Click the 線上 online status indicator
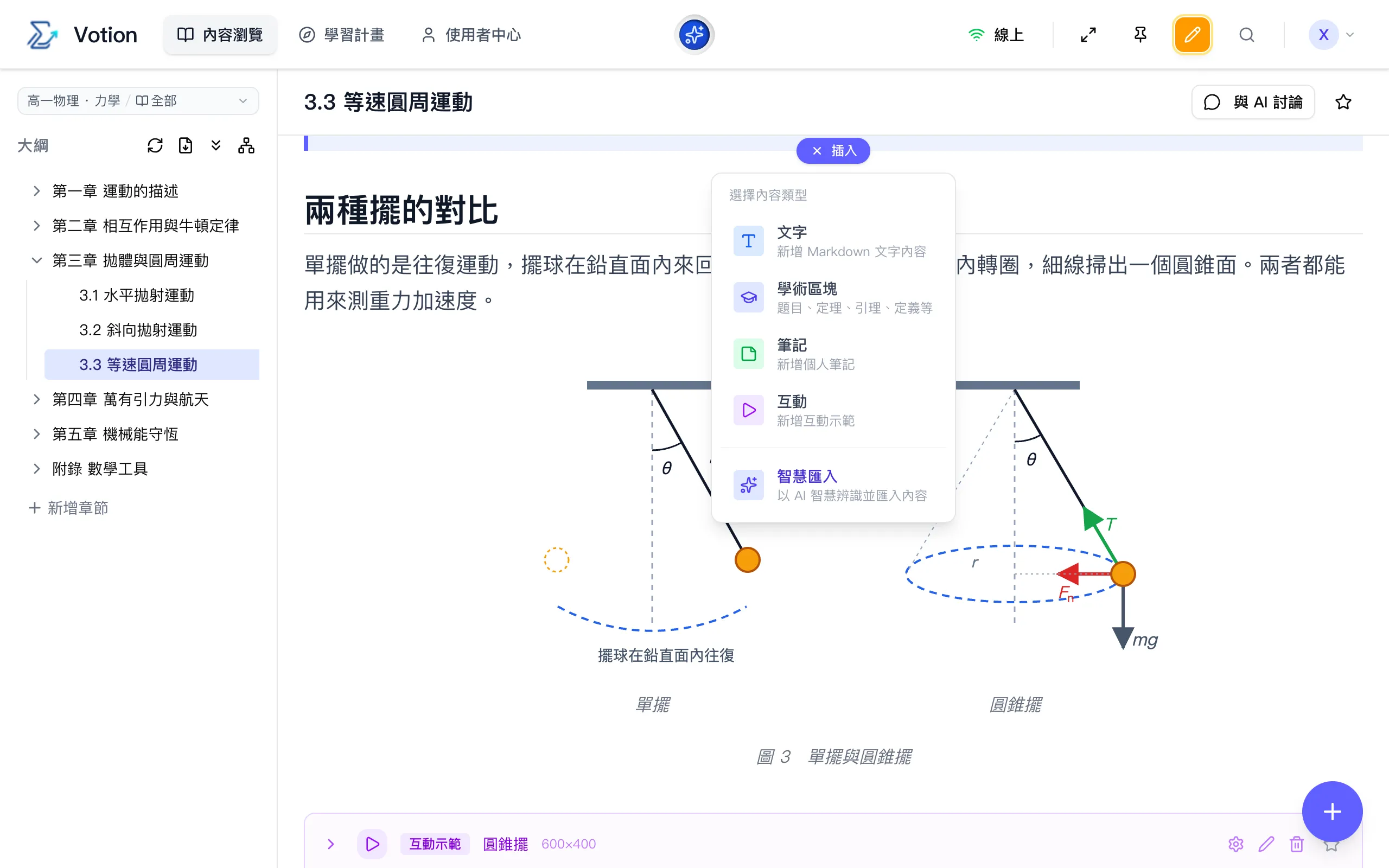Viewport: 1389px width, 868px height. click(996, 35)
